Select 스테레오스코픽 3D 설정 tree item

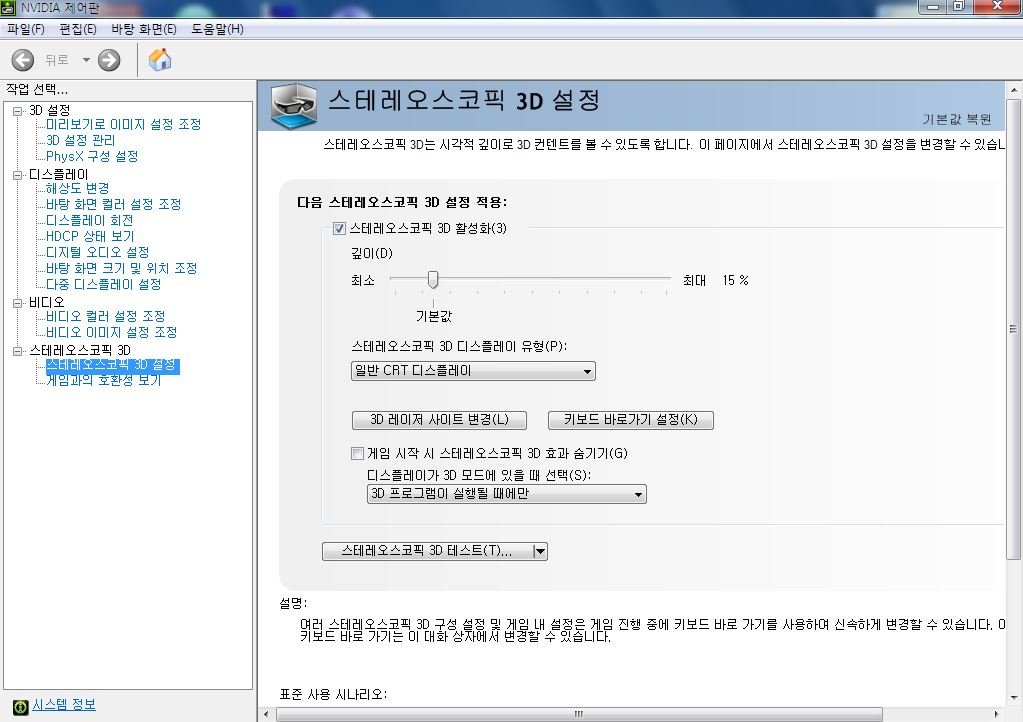[x=111, y=365]
